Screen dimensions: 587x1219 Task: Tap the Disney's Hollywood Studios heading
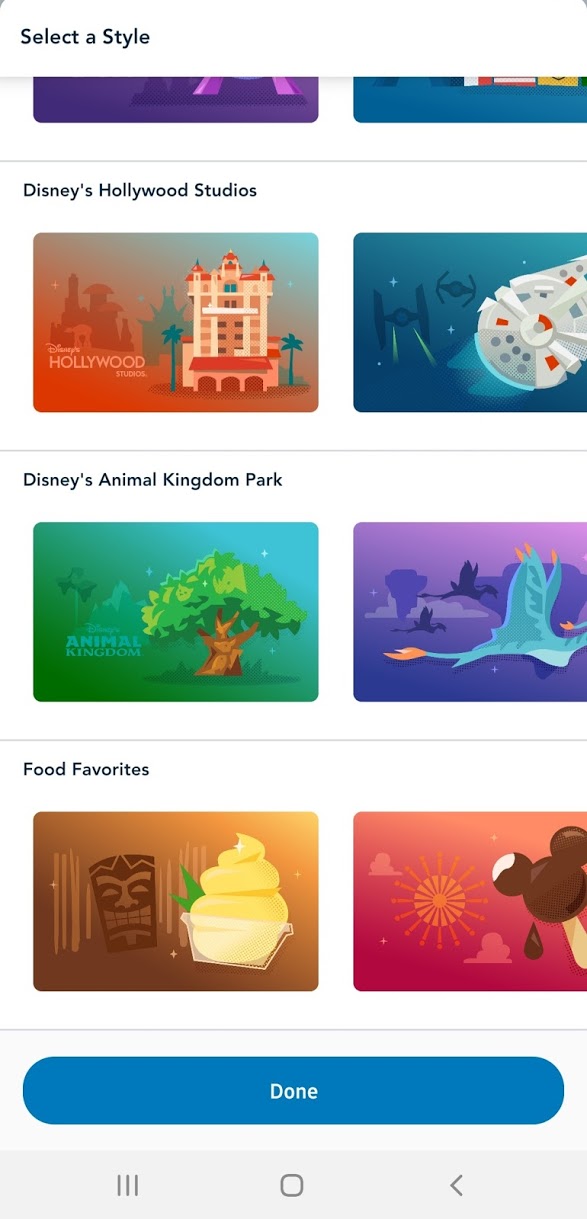pyautogui.click(x=140, y=190)
